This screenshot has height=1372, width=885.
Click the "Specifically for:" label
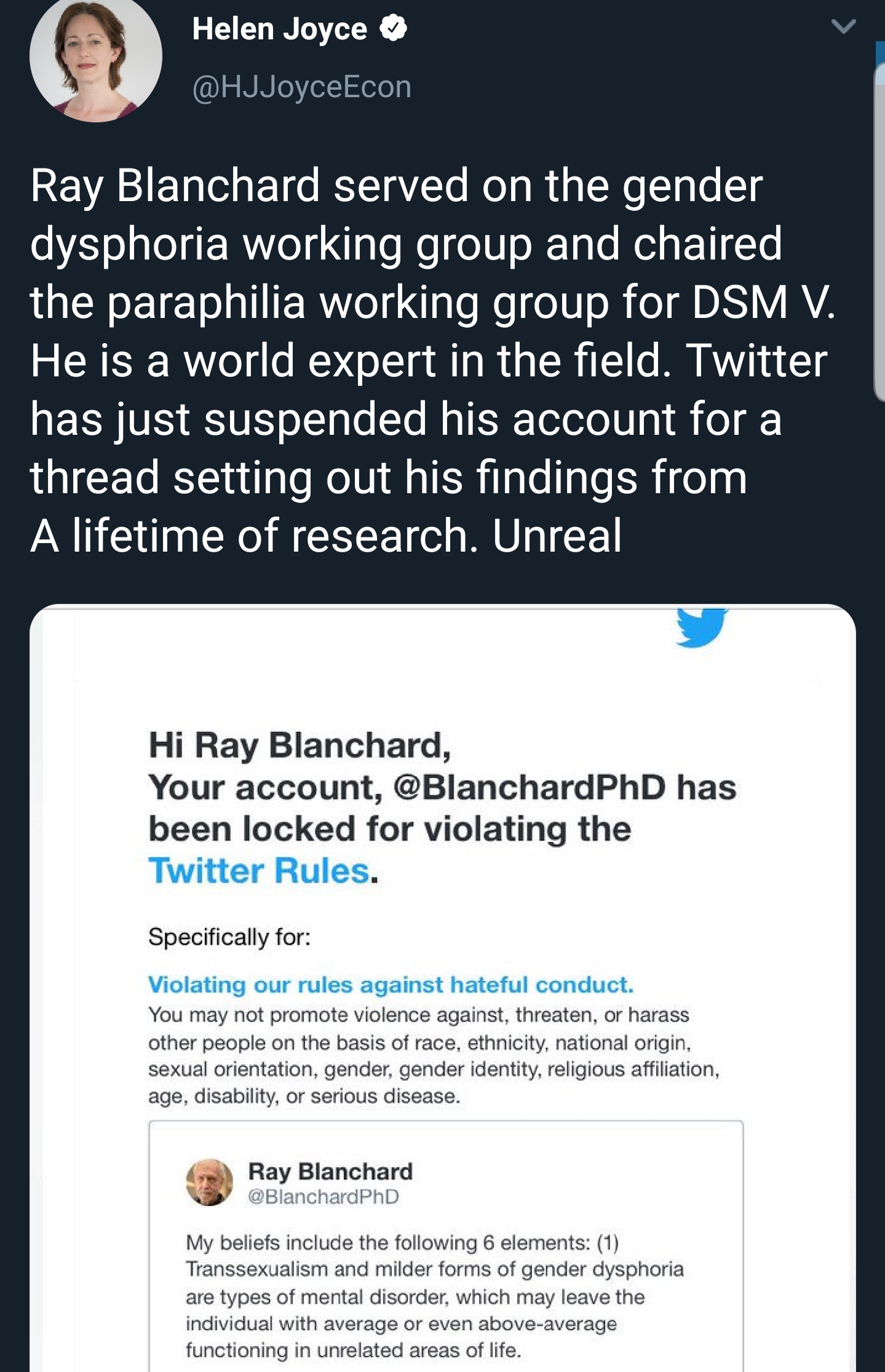coord(229,937)
